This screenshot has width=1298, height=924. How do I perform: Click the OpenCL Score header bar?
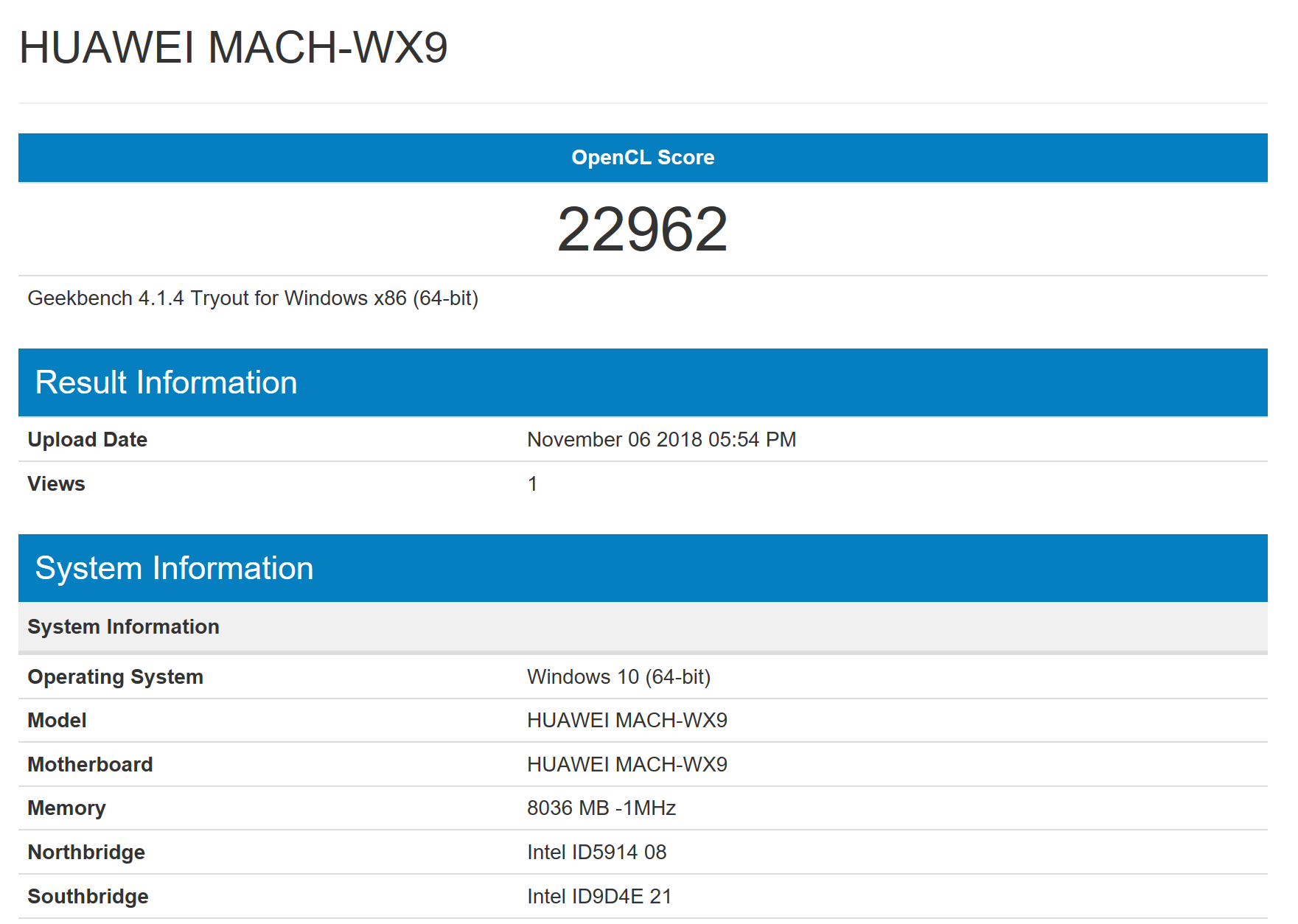(643, 158)
